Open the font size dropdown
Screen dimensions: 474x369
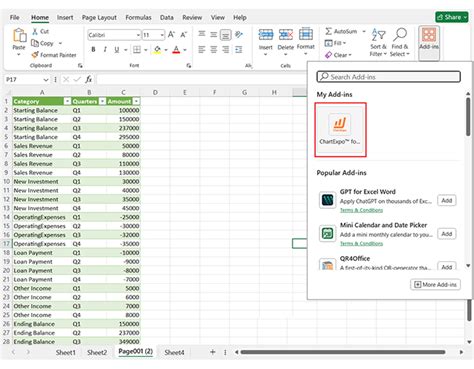click(162, 35)
